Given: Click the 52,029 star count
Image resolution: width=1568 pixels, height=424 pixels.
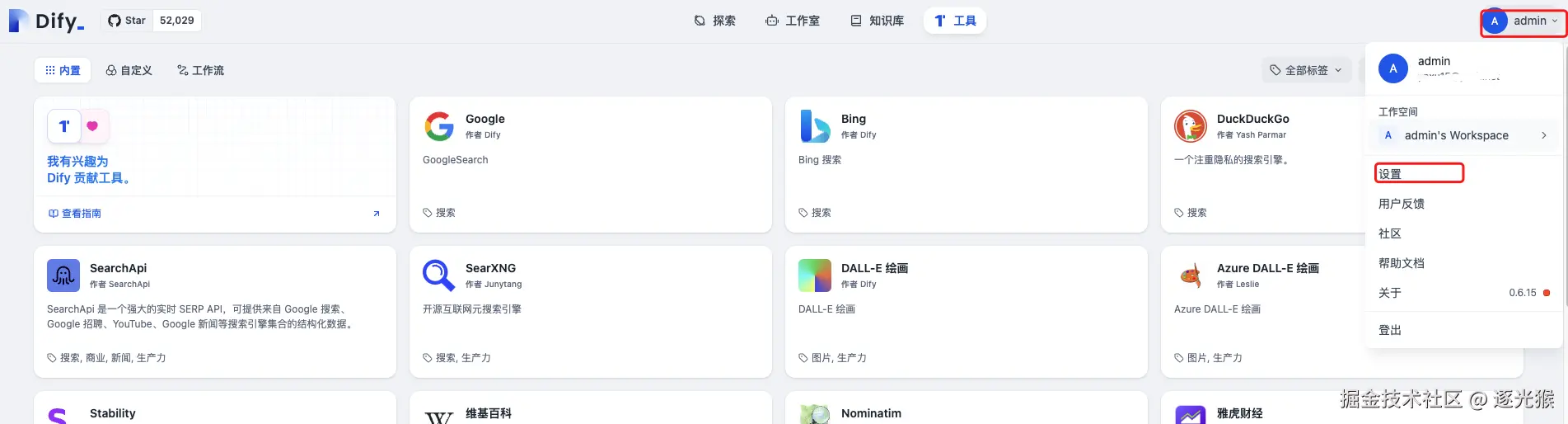Looking at the screenshot, I should (x=177, y=21).
